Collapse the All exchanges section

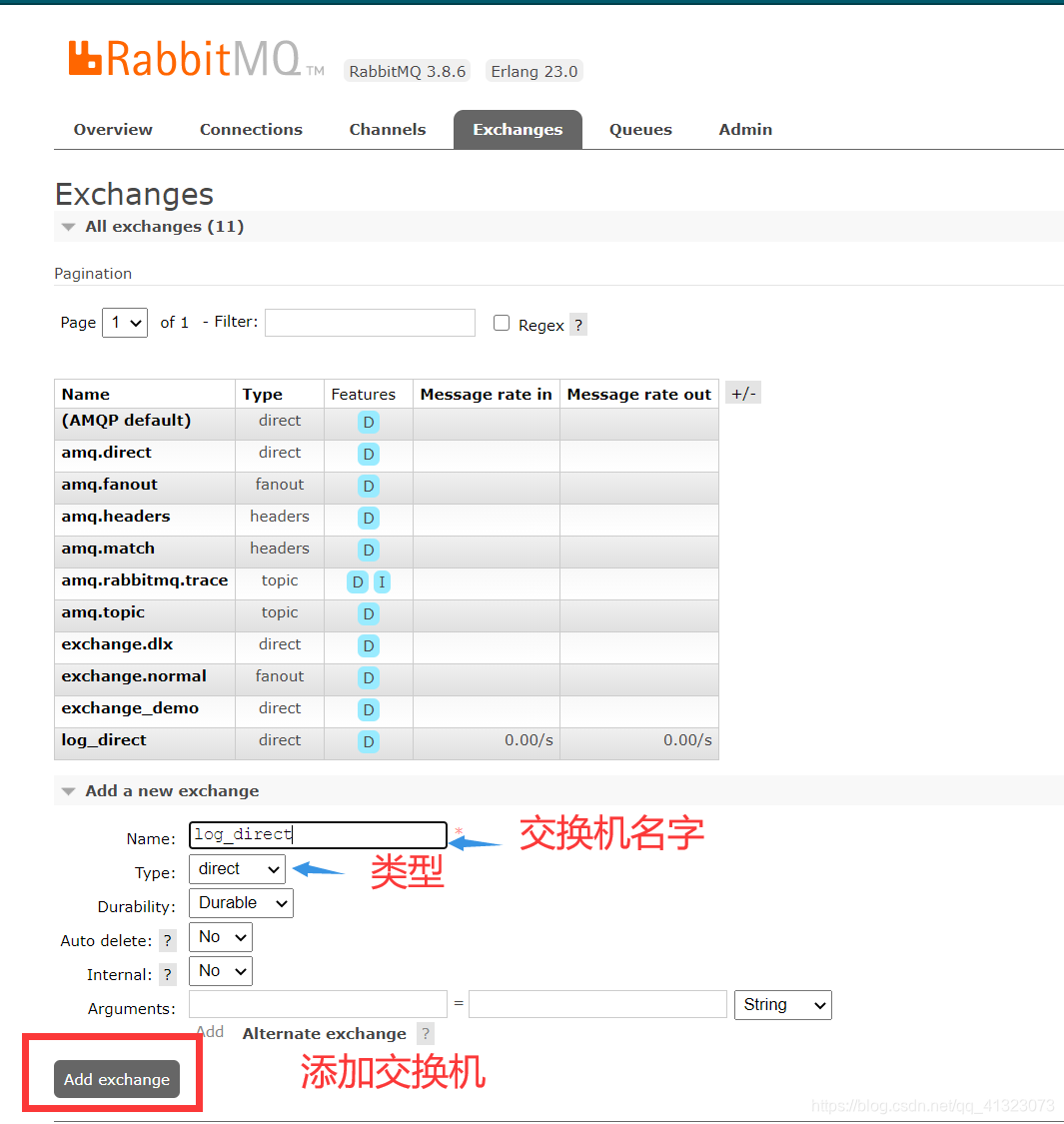click(164, 227)
